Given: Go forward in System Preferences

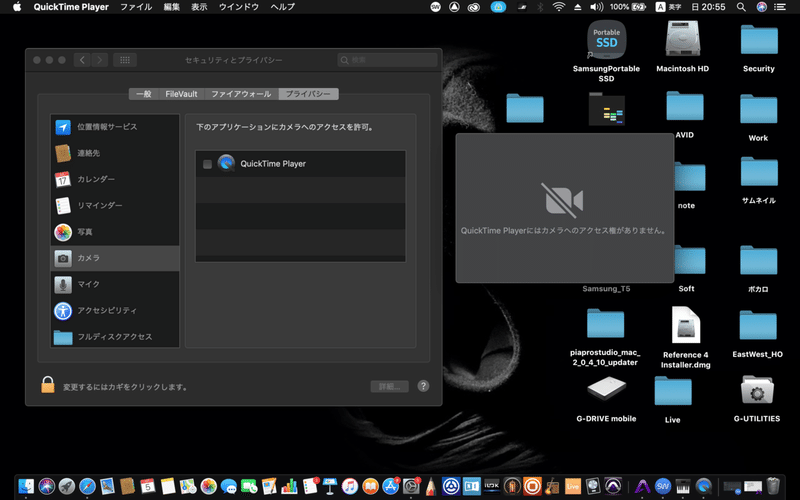Looking at the screenshot, I should coord(99,60).
